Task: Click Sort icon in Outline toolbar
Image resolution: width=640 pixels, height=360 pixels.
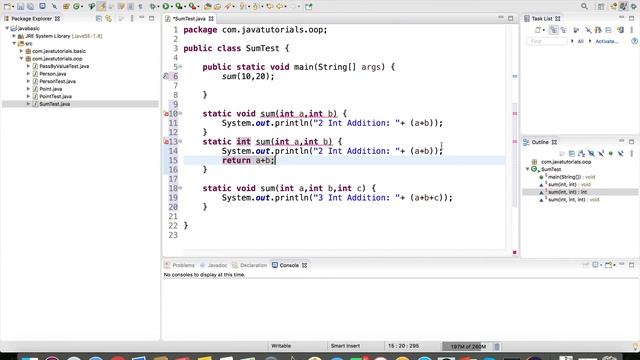Action: tap(582, 153)
